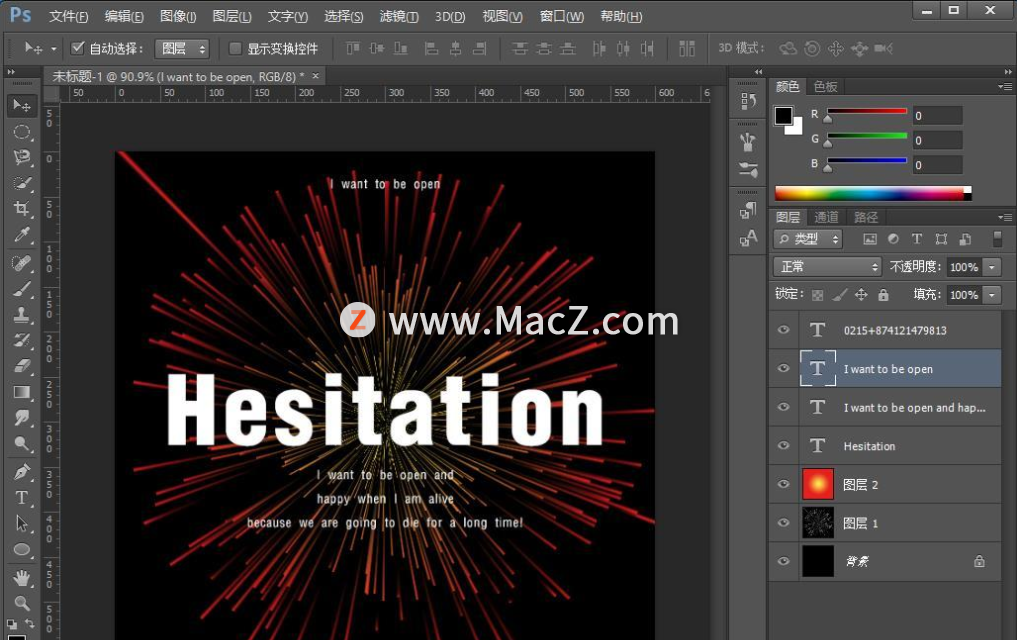This screenshot has width=1017, height=640.
Task: Close the 未标题-1 document tab
Action: (x=316, y=76)
